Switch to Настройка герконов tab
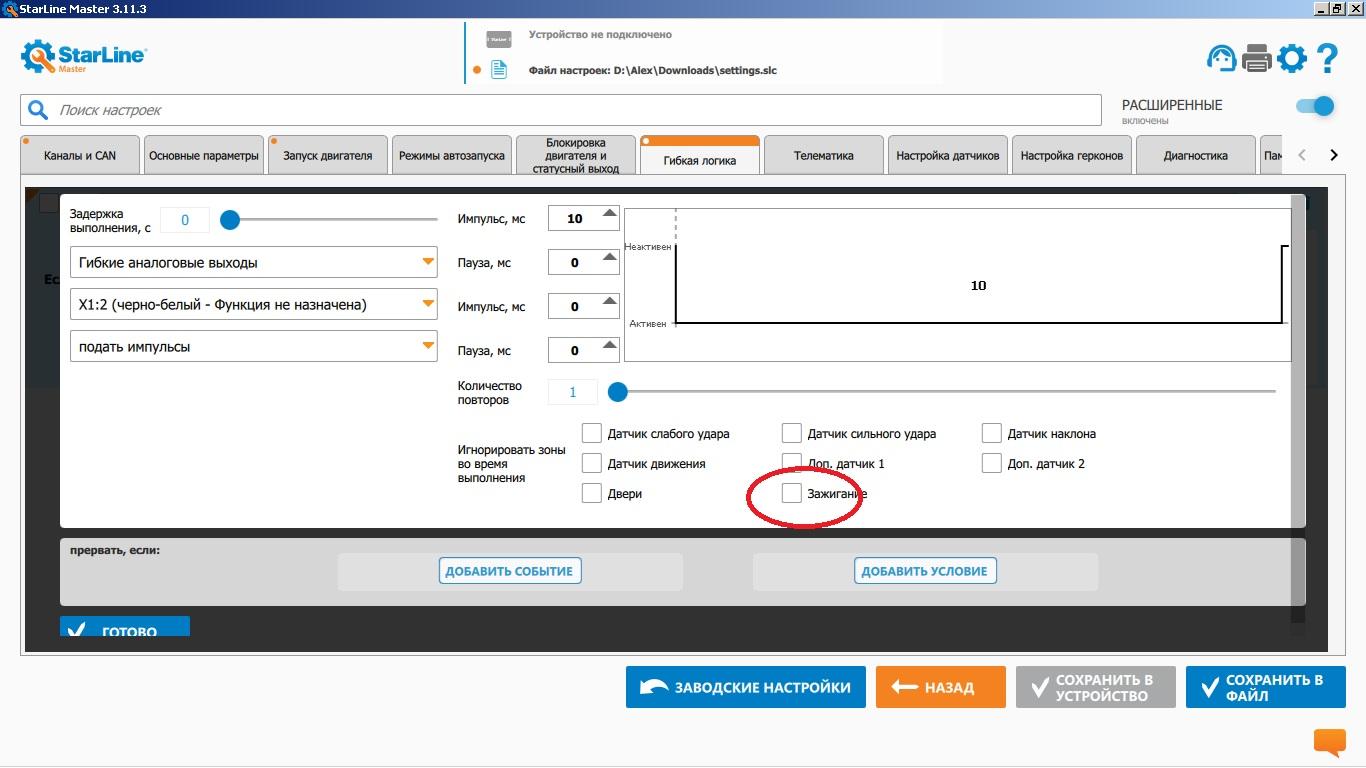Viewport: 1366px width, 768px height. point(1072,156)
